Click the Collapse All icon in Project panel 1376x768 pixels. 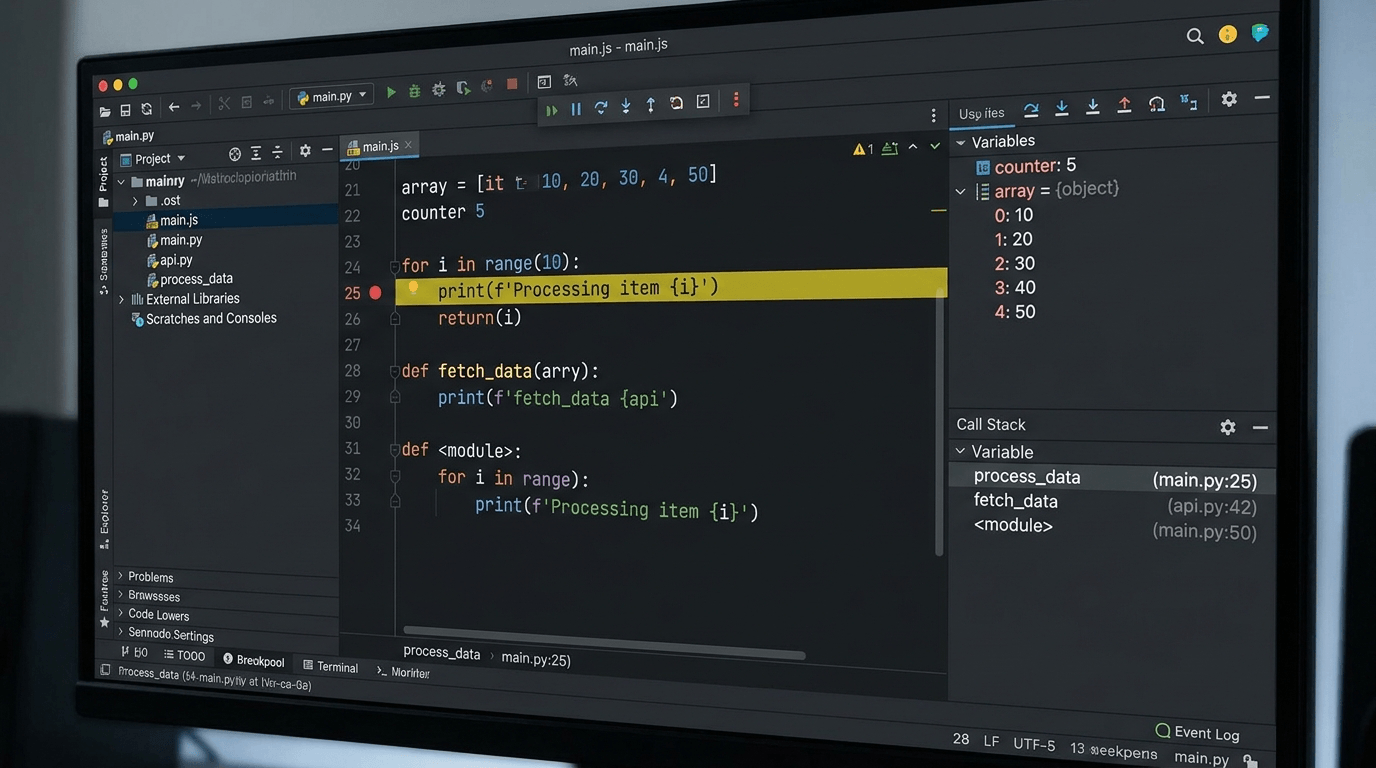pos(278,152)
